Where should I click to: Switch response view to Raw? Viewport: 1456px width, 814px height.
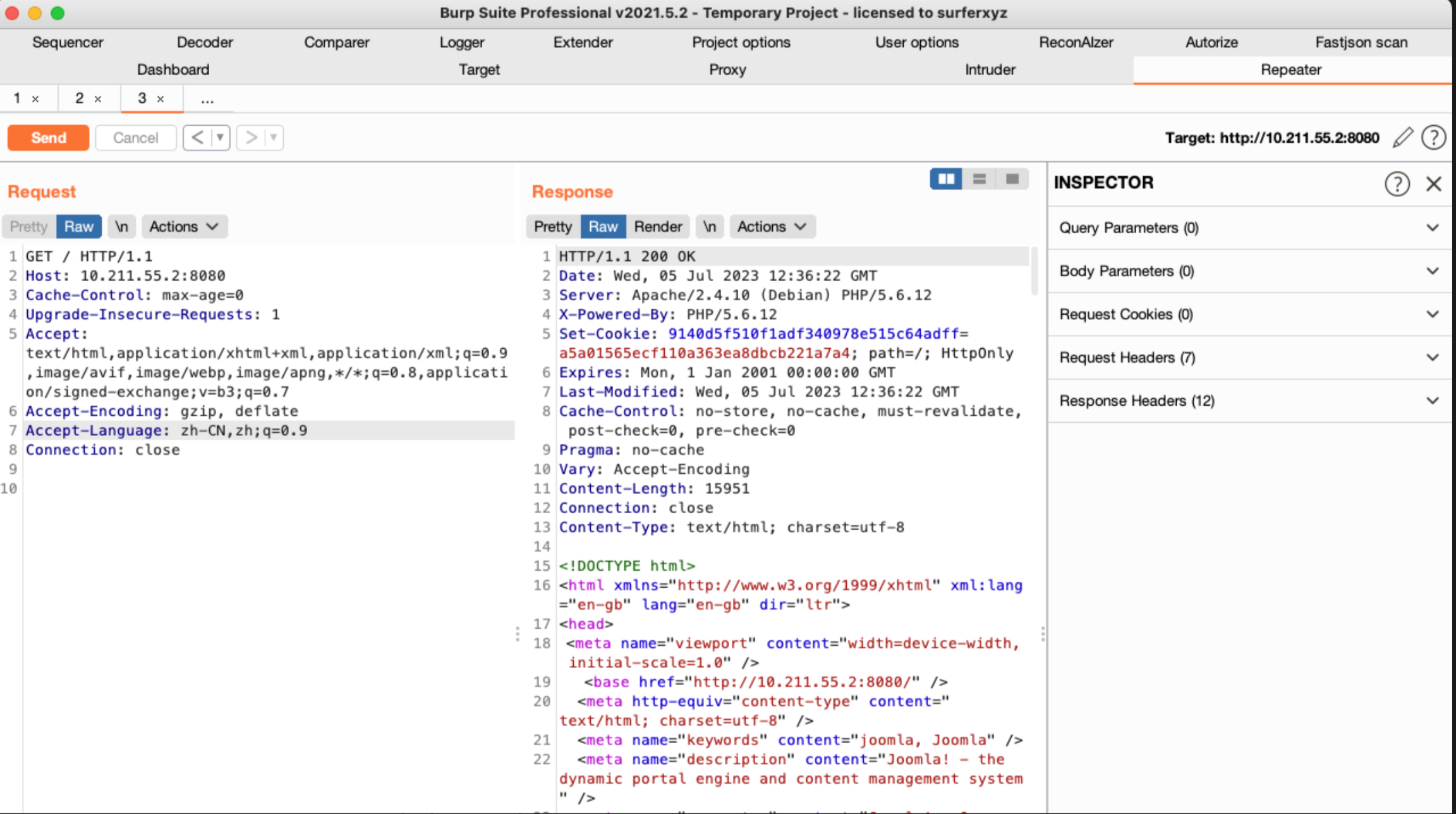604,227
